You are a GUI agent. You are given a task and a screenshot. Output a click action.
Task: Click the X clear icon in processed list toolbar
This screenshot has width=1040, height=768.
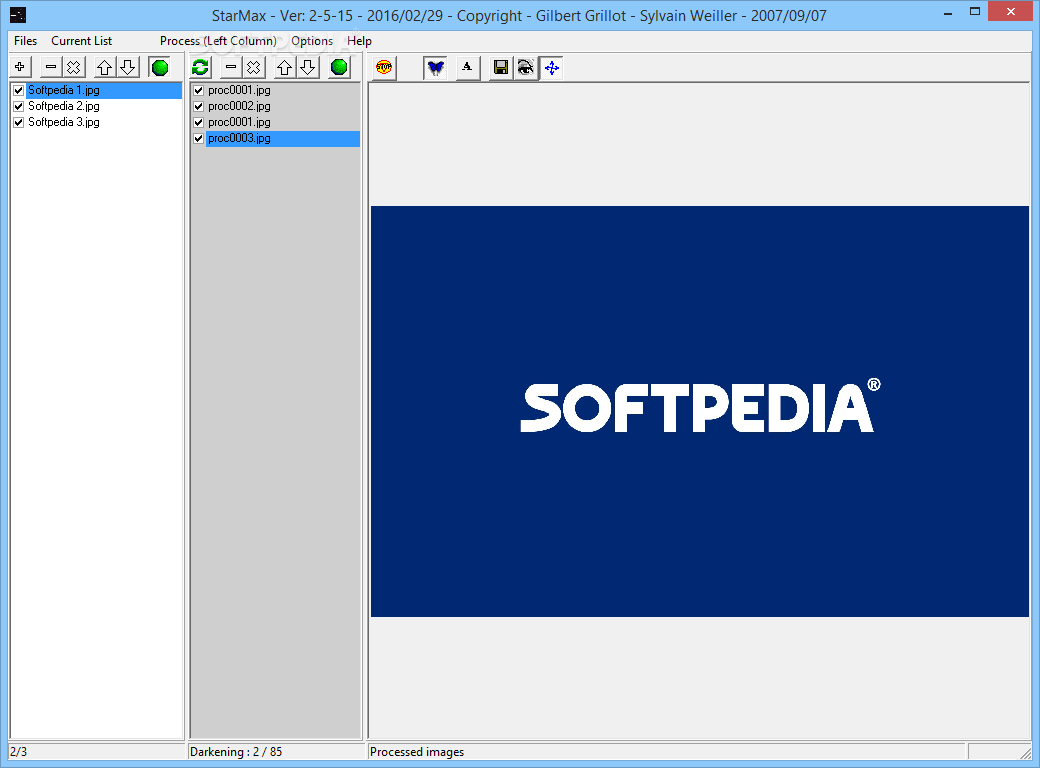click(x=253, y=67)
